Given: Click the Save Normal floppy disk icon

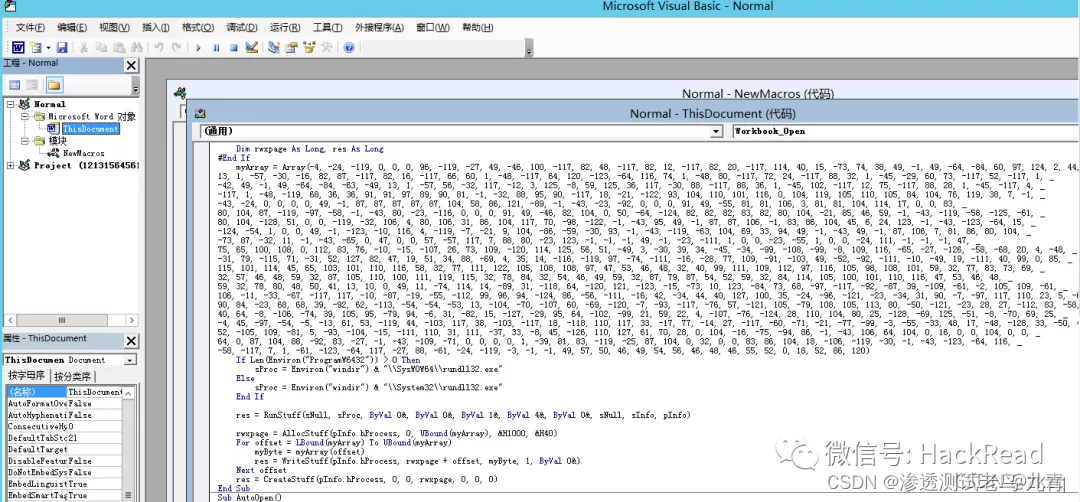Looking at the screenshot, I should [62, 48].
